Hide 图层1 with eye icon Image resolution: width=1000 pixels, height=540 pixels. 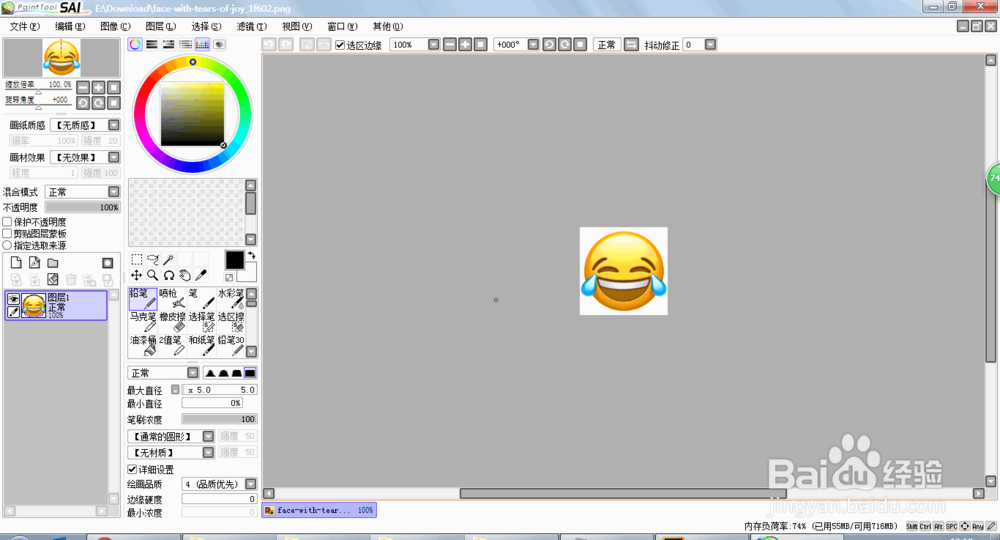[13, 299]
